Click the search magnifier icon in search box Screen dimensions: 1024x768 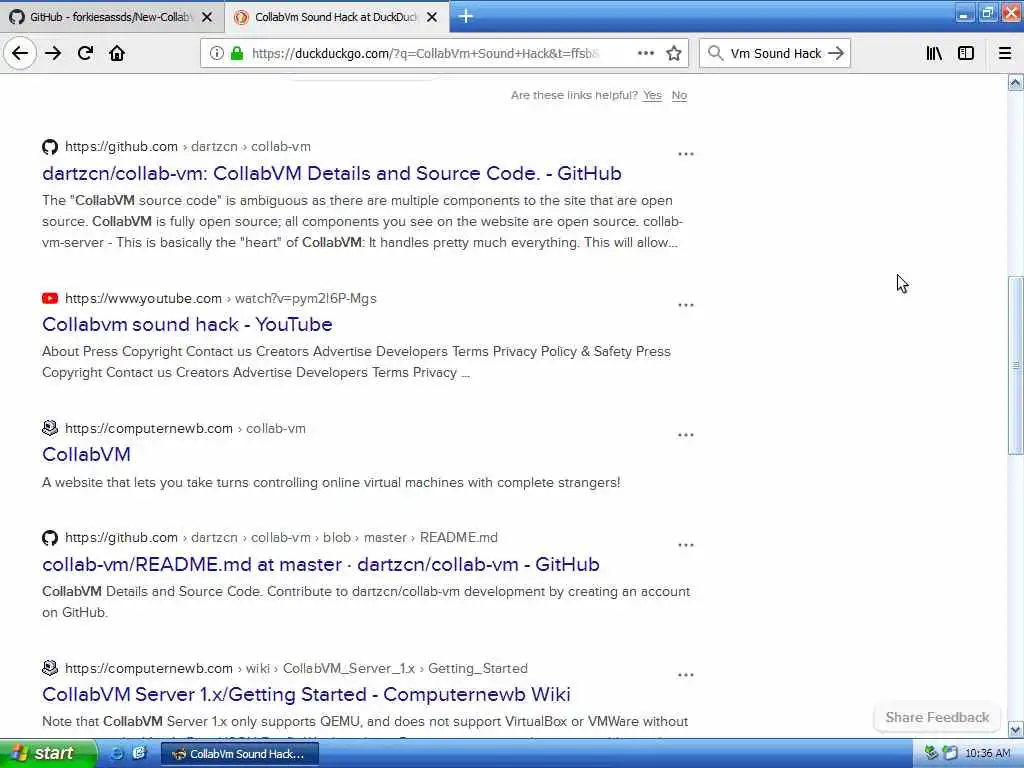[x=715, y=54]
